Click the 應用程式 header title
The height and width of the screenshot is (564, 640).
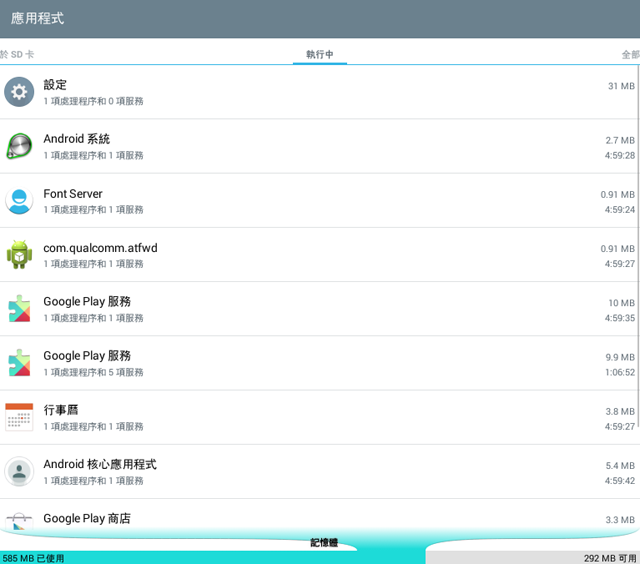[37, 18]
